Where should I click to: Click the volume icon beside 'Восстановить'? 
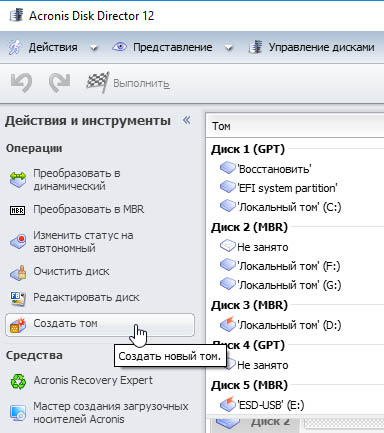(x=228, y=168)
